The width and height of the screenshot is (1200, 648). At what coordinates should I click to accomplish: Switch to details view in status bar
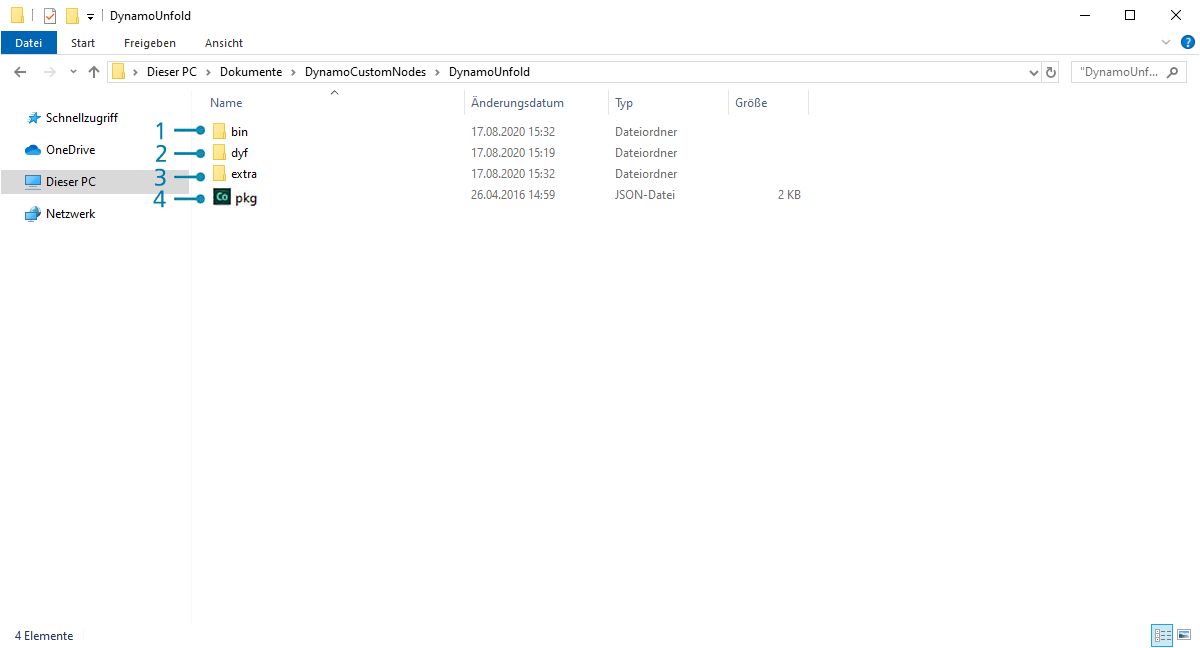(1162, 635)
